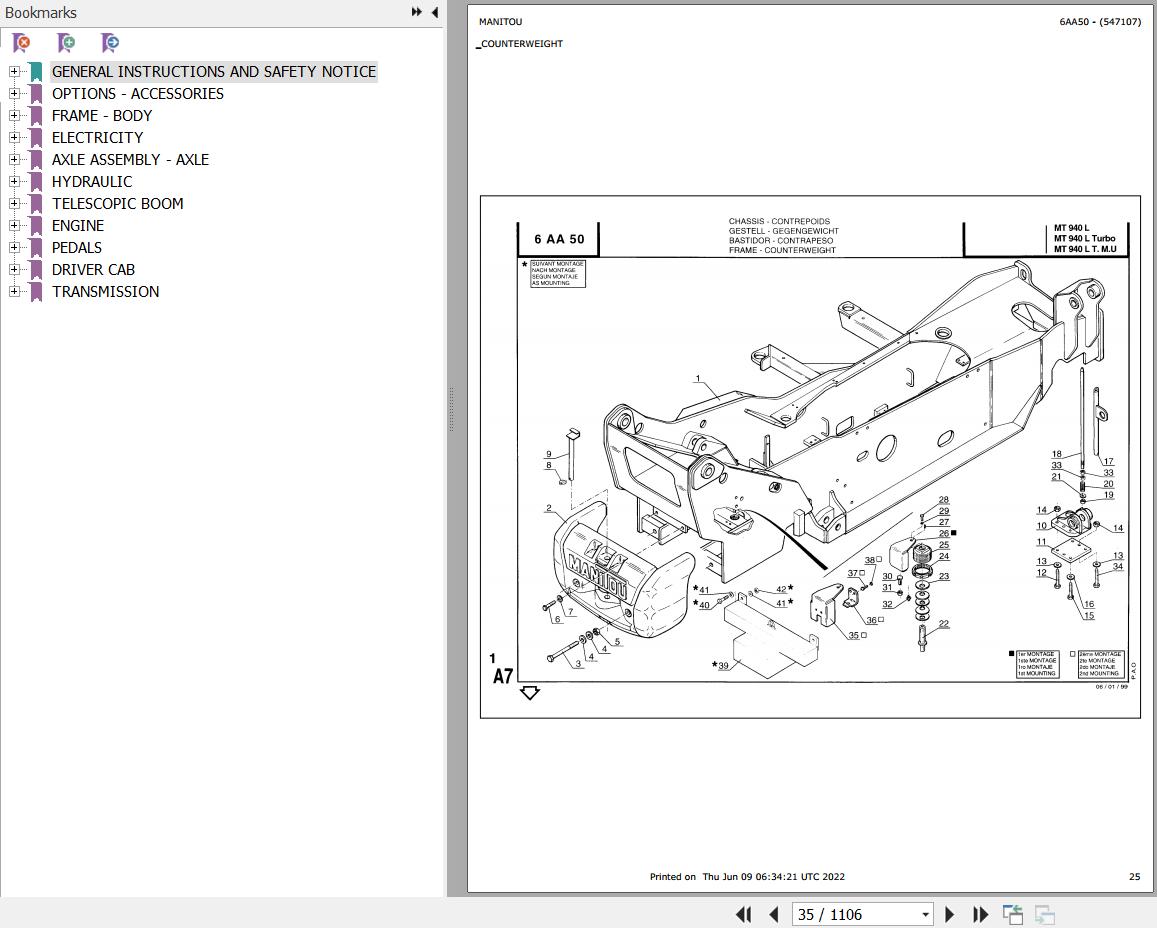Open the ENGINE bookmark

78,226
